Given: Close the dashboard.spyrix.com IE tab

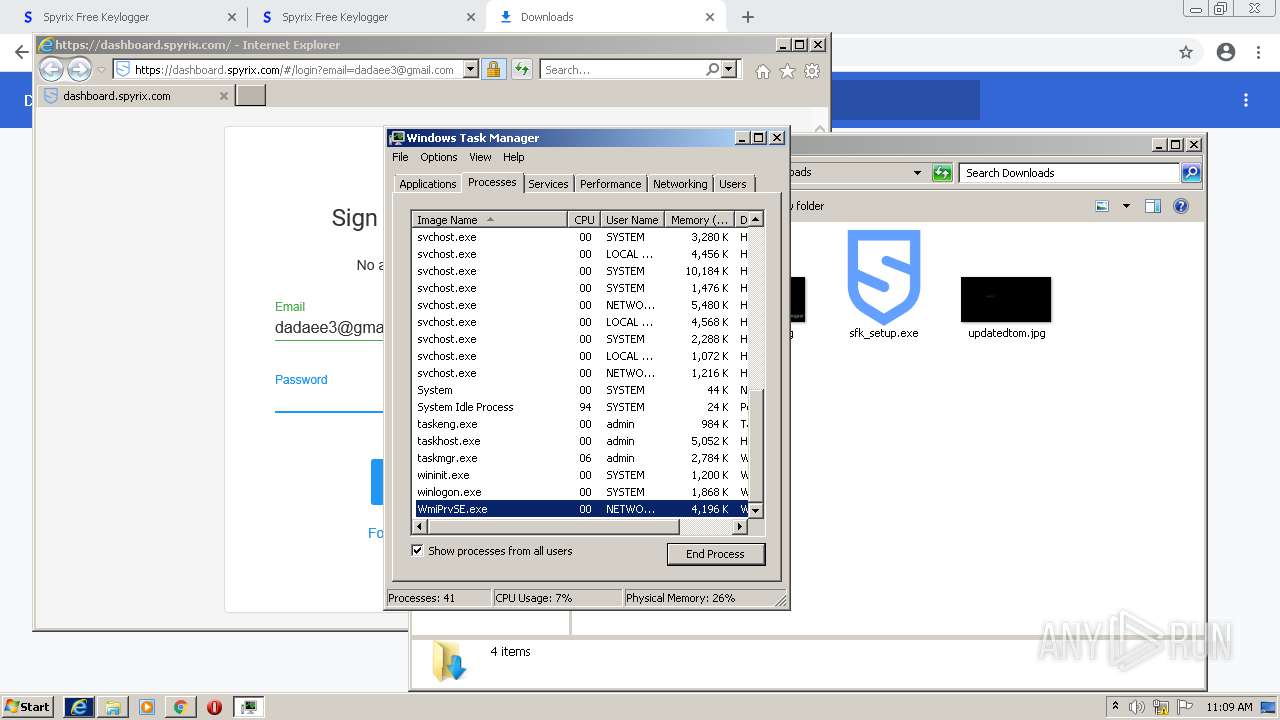Looking at the screenshot, I should 224,96.
